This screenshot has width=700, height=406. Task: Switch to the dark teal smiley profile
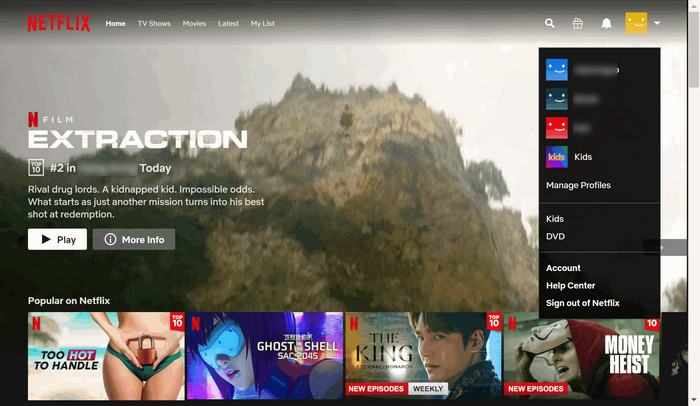(x=557, y=99)
